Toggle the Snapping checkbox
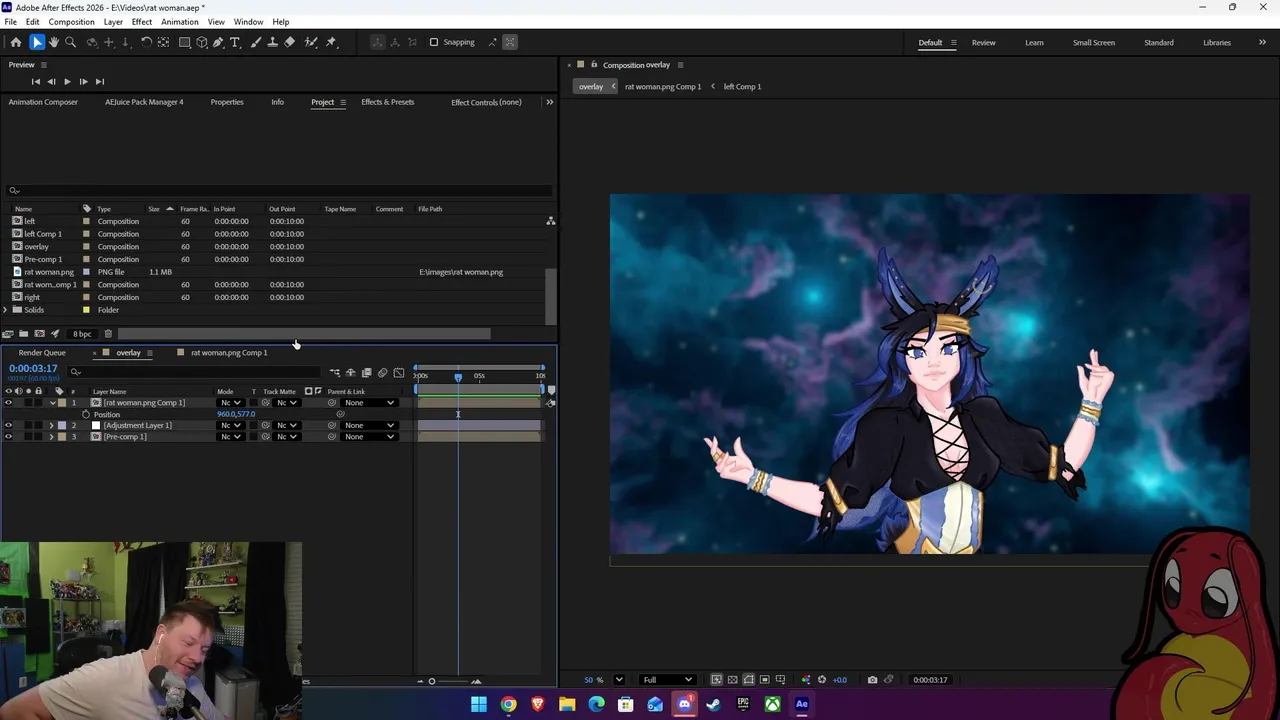 434,42
